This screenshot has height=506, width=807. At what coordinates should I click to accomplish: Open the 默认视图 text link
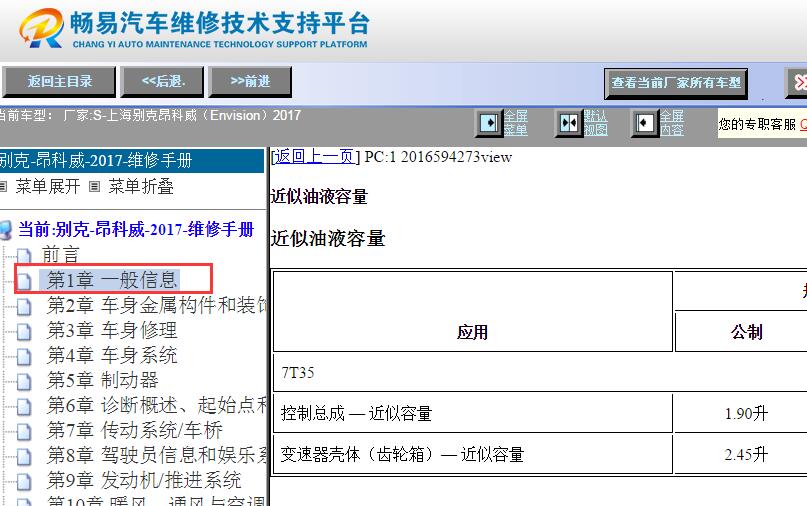coord(595,123)
